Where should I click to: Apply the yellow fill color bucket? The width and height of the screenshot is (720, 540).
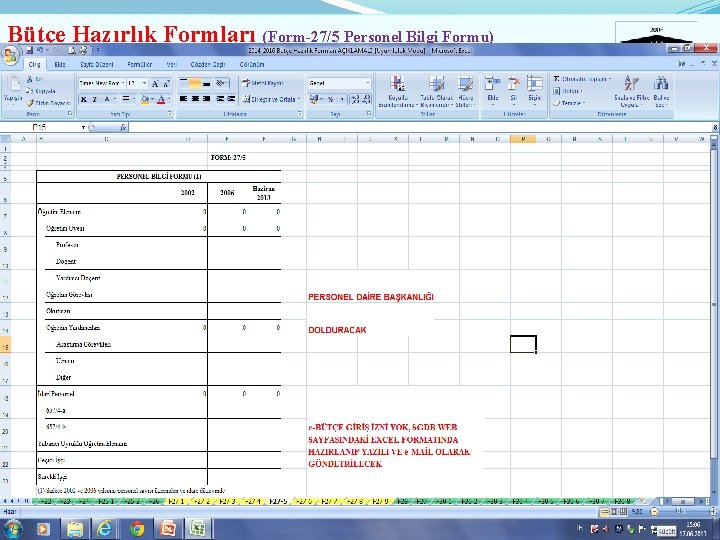point(145,99)
